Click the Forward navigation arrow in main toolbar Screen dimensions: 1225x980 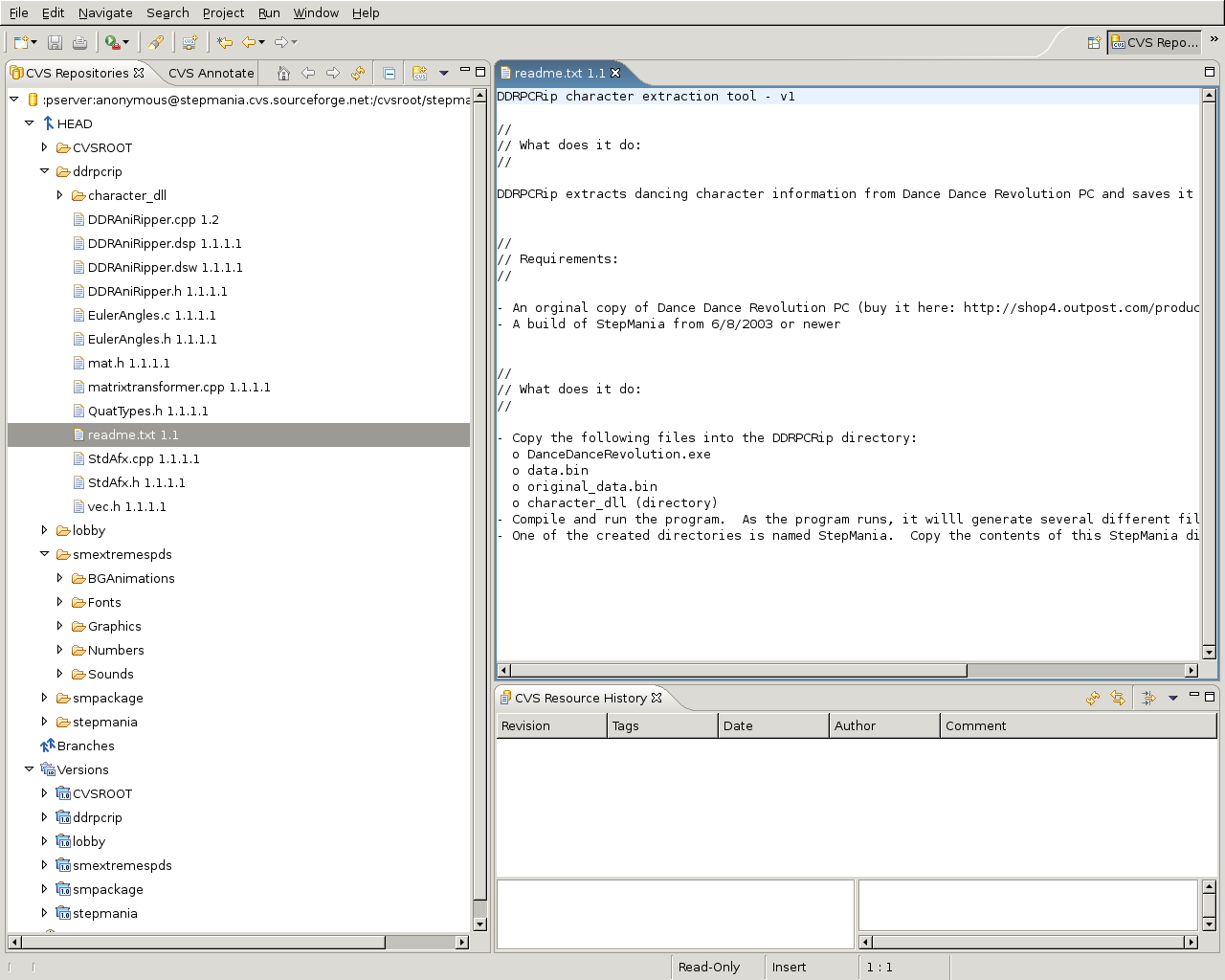click(281, 42)
